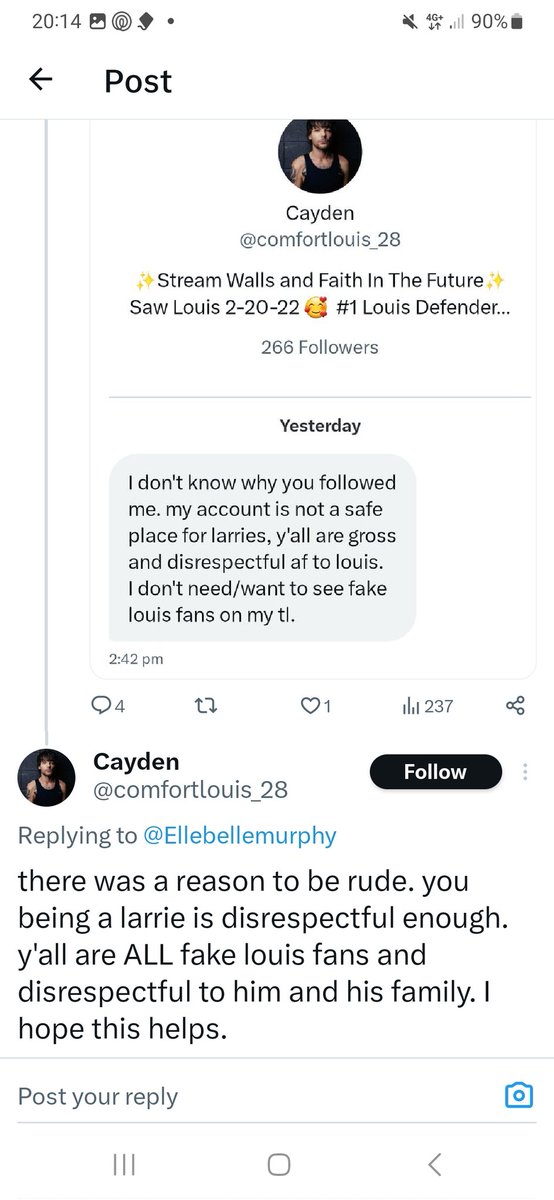The height and width of the screenshot is (1200, 554).
Task: Tap the Android back navigation chevron
Action: [x=434, y=1164]
